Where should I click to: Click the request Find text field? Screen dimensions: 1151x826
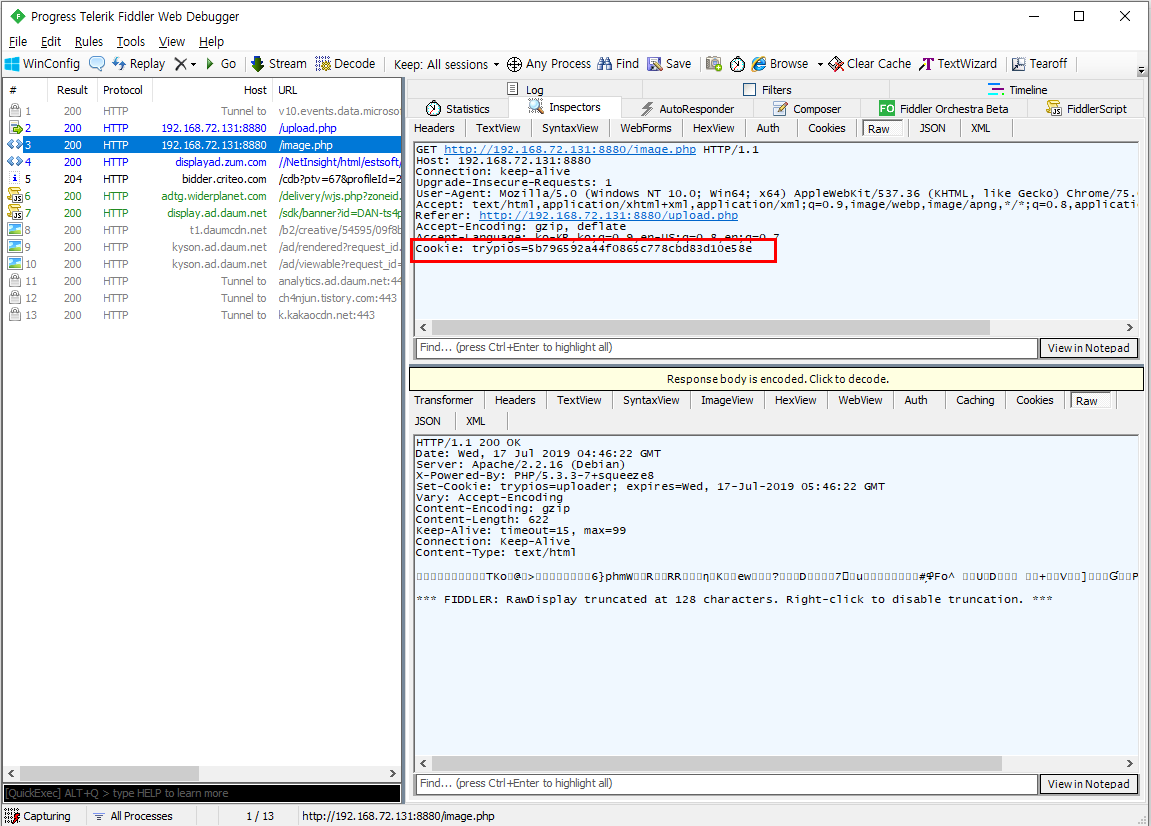[x=726, y=347]
